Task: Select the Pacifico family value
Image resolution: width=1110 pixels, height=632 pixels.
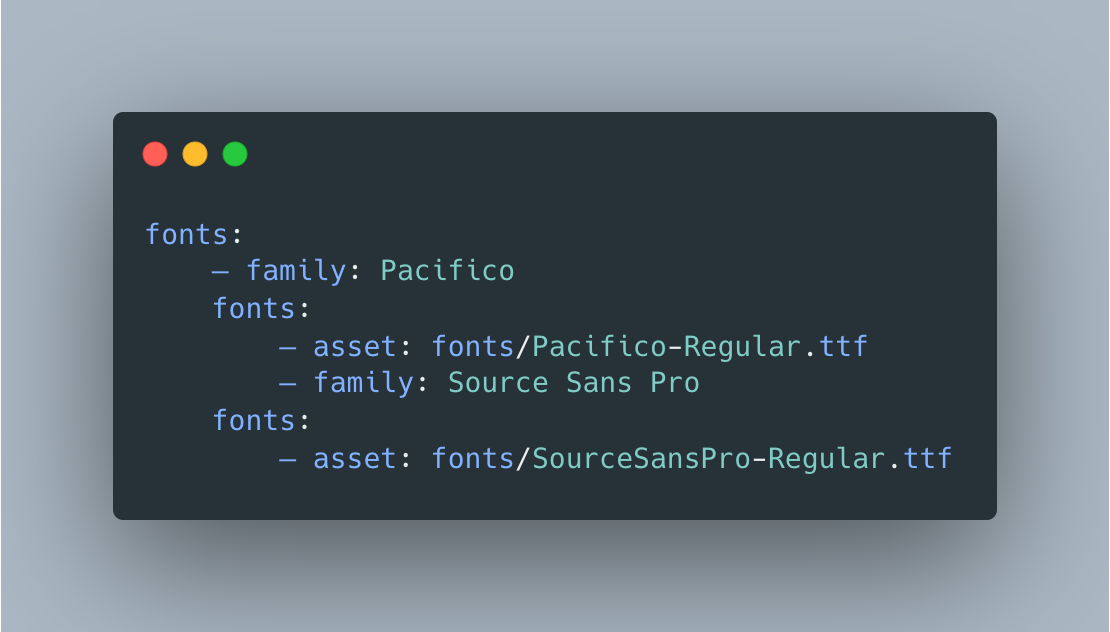Action: click(x=447, y=271)
